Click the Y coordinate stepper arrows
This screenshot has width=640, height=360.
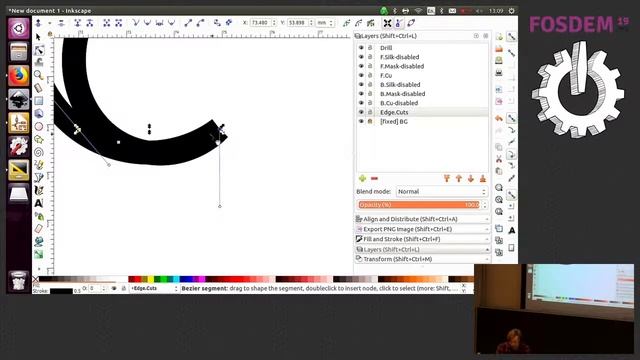tap(311, 23)
